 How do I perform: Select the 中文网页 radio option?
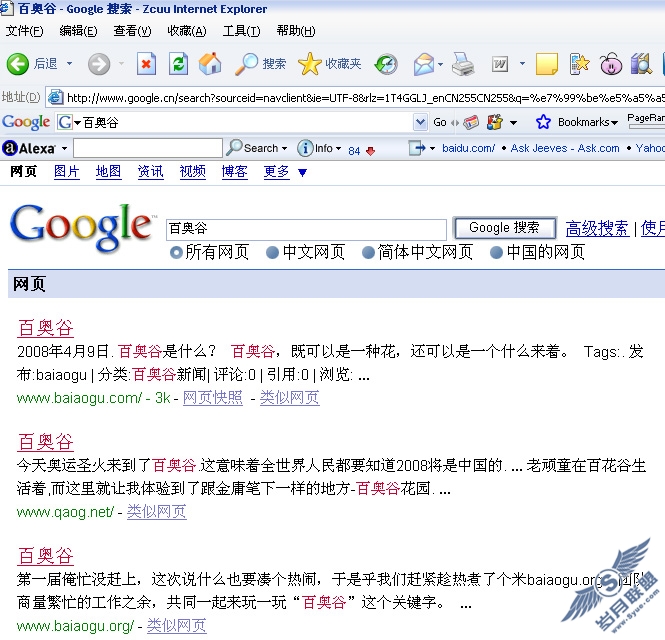[x=273, y=252]
